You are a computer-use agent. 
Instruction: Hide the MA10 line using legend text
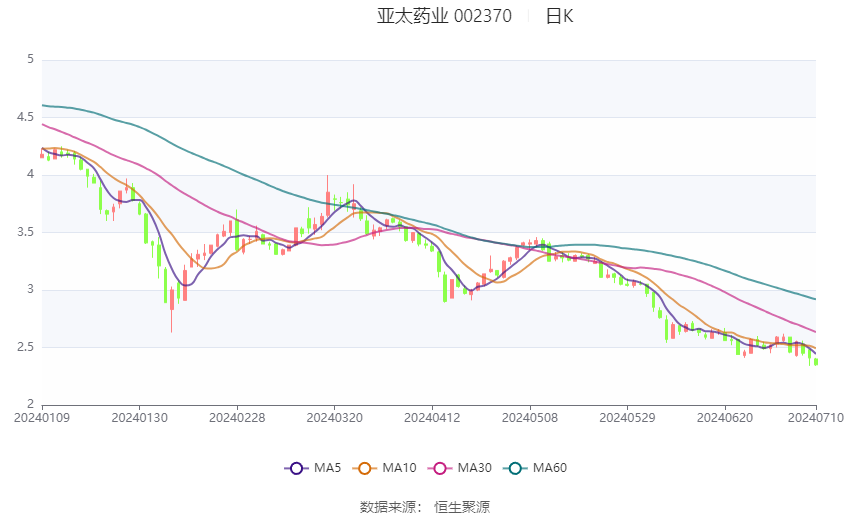399,467
